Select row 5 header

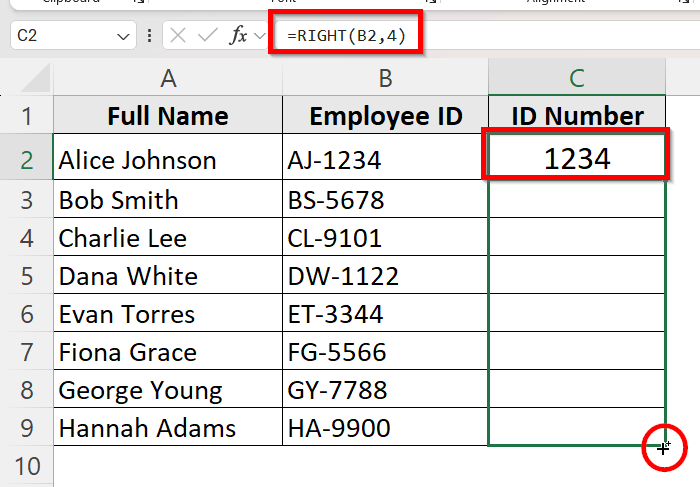[27, 276]
